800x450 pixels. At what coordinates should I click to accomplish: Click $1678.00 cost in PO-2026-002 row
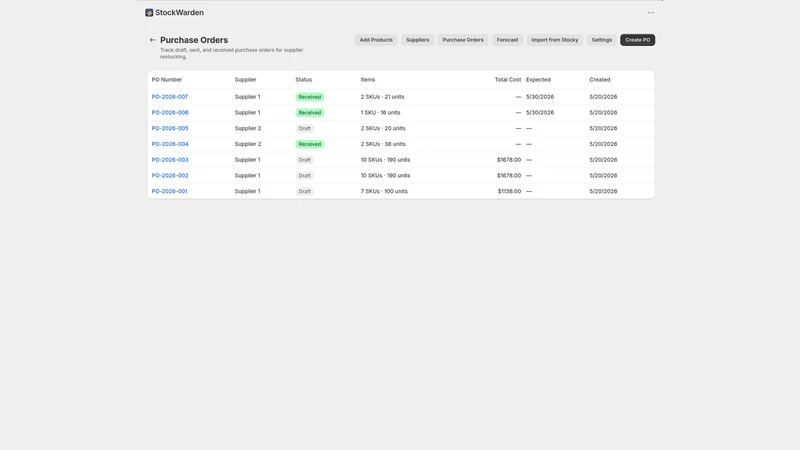509,176
